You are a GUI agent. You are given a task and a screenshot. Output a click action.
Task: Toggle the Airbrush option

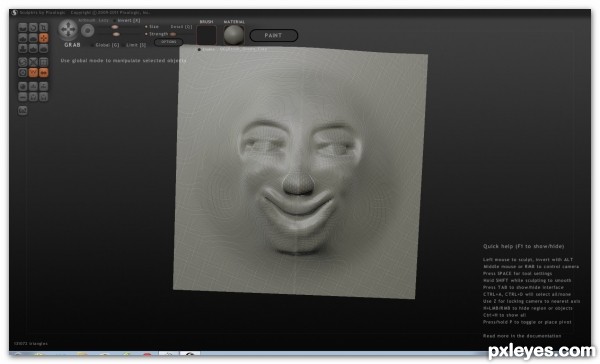click(86, 20)
